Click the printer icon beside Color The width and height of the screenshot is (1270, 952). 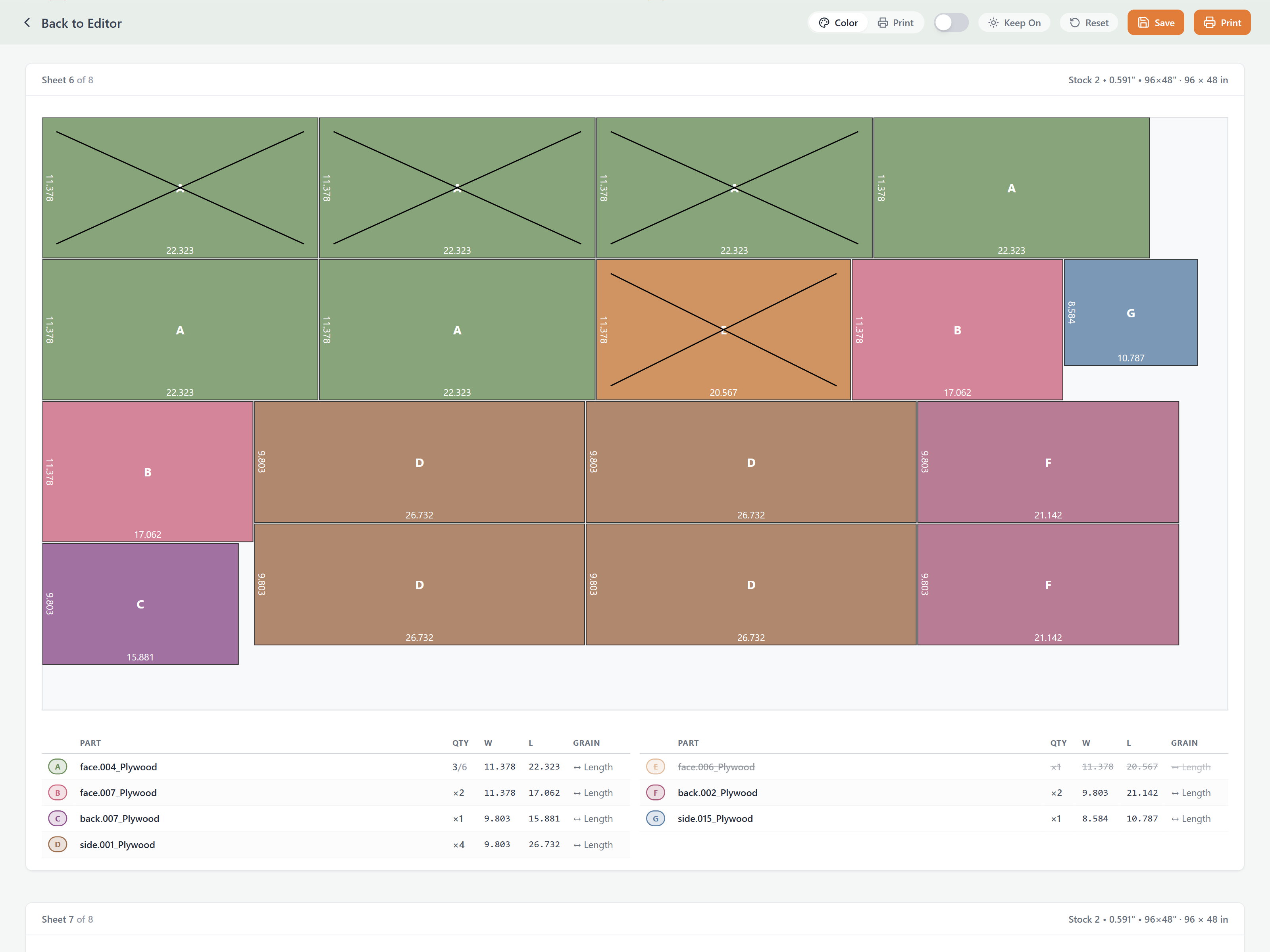click(883, 22)
